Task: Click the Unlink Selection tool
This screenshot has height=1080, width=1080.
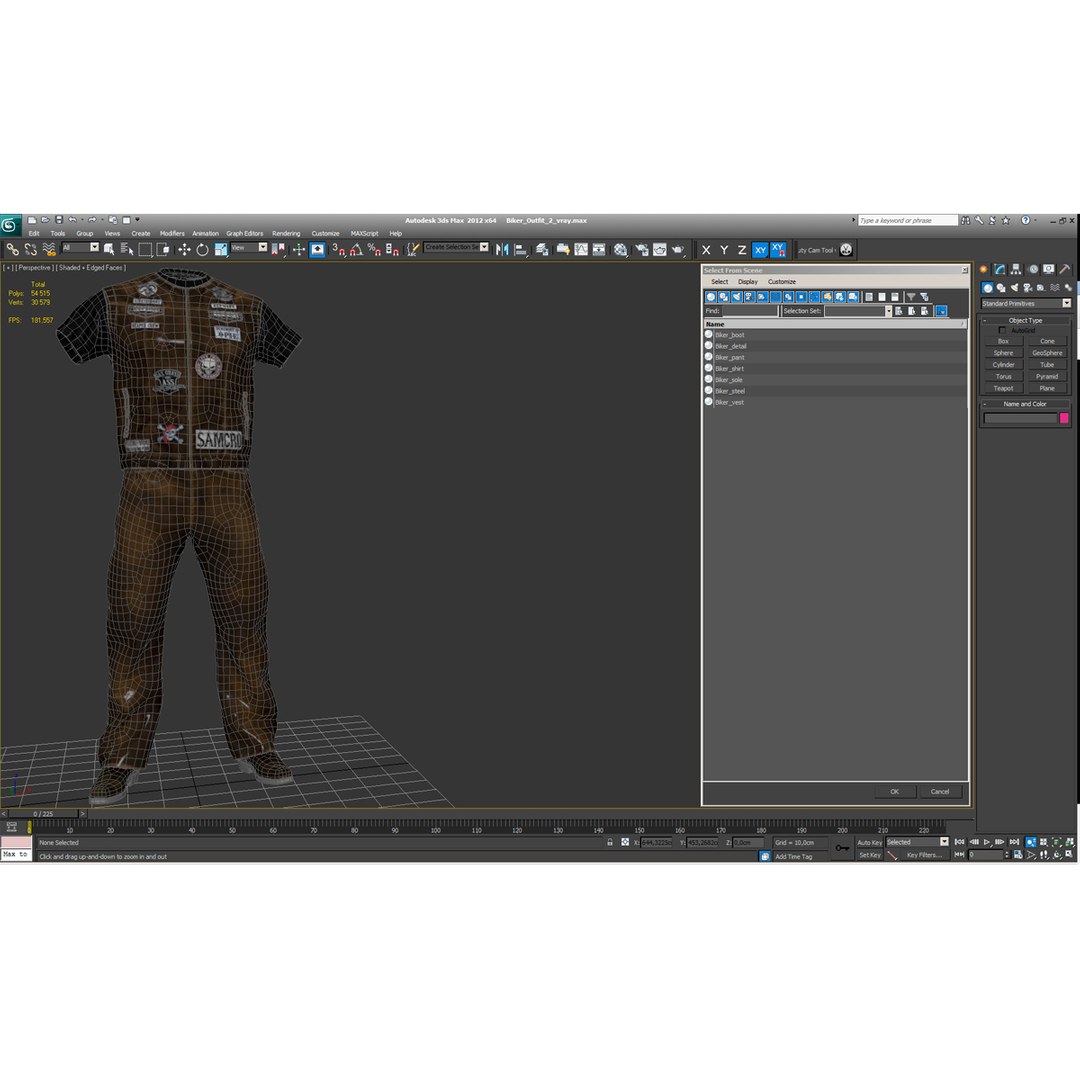Action: (30, 249)
